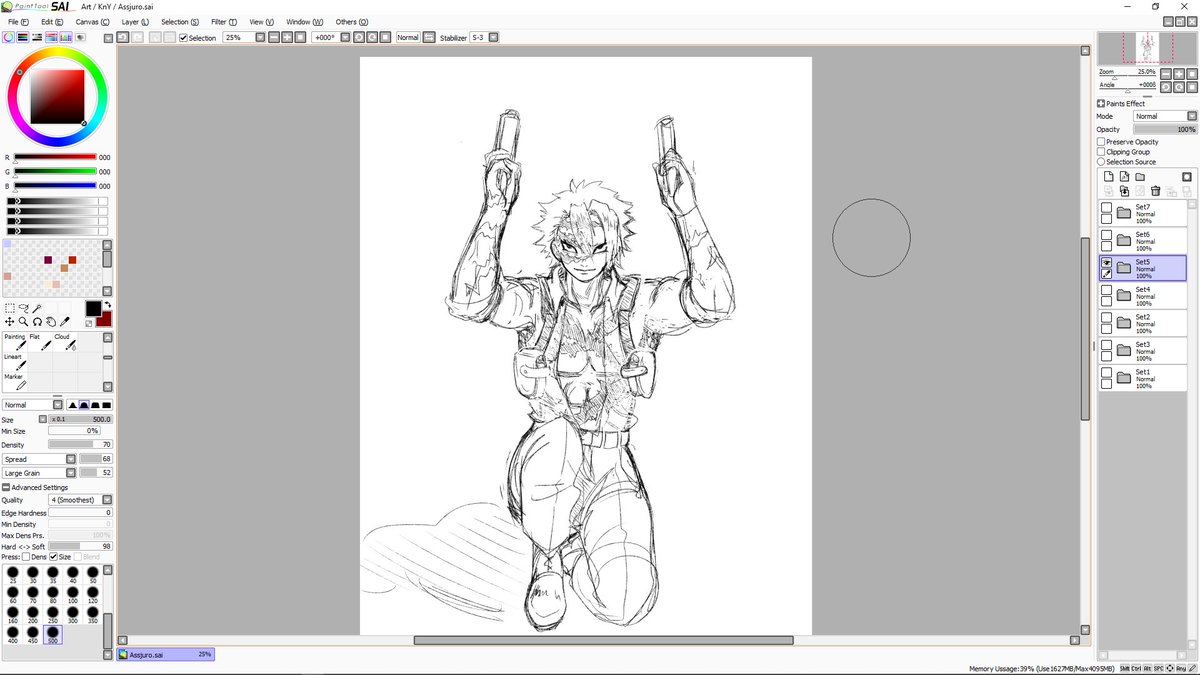The image size is (1200, 675).
Task: Open the Large Grain texture dropdown
Action: (71, 473)
